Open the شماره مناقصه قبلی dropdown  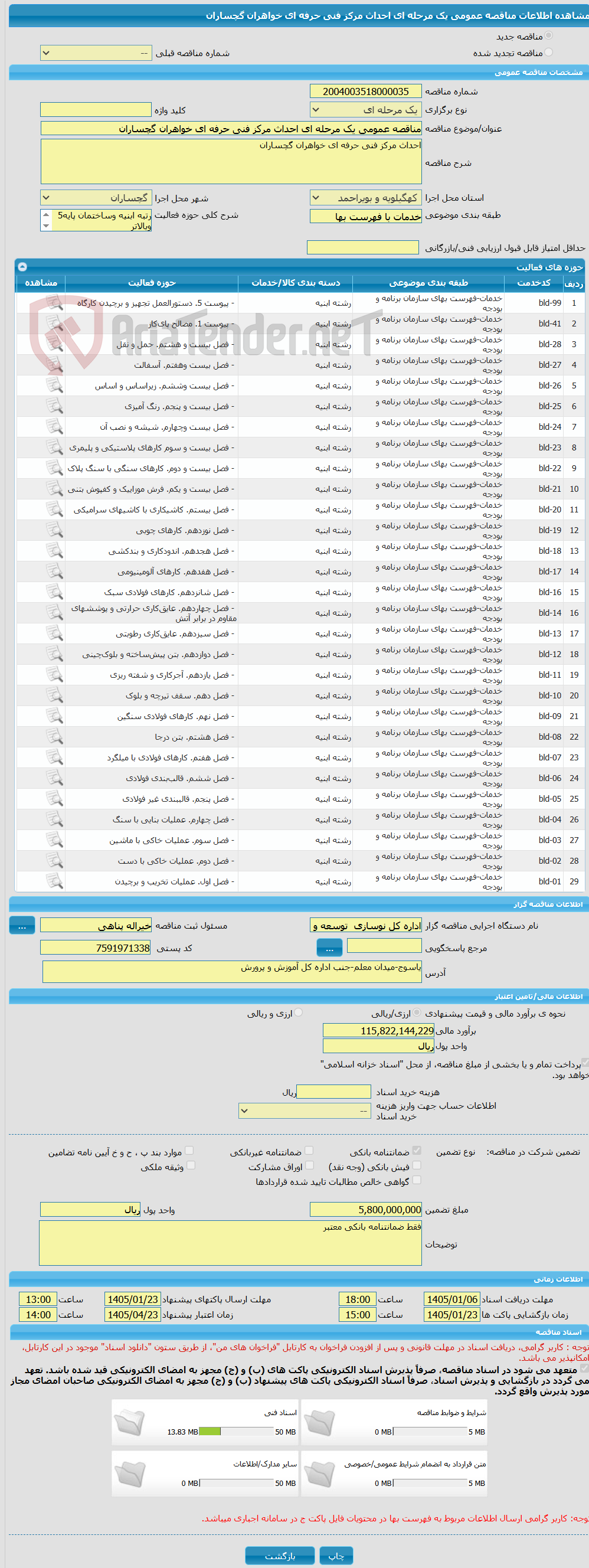tap(96, 53)
